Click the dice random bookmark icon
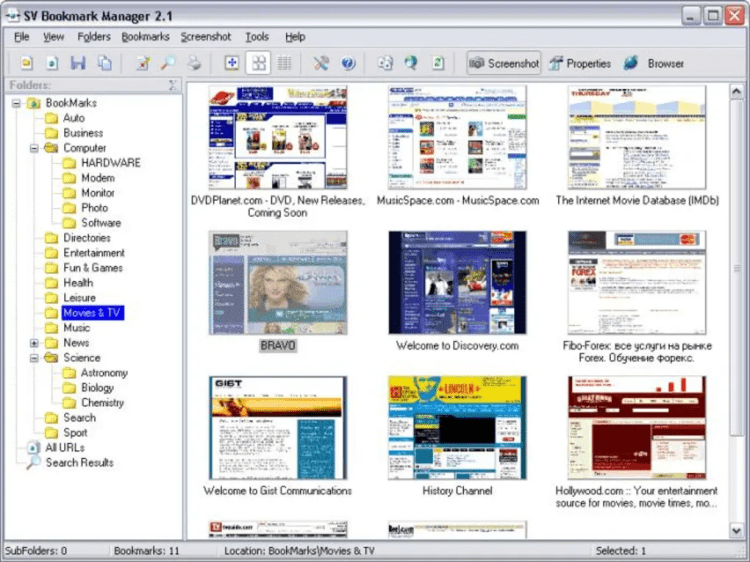The height and width of the screenshot is (562, 750). [385, 63]
